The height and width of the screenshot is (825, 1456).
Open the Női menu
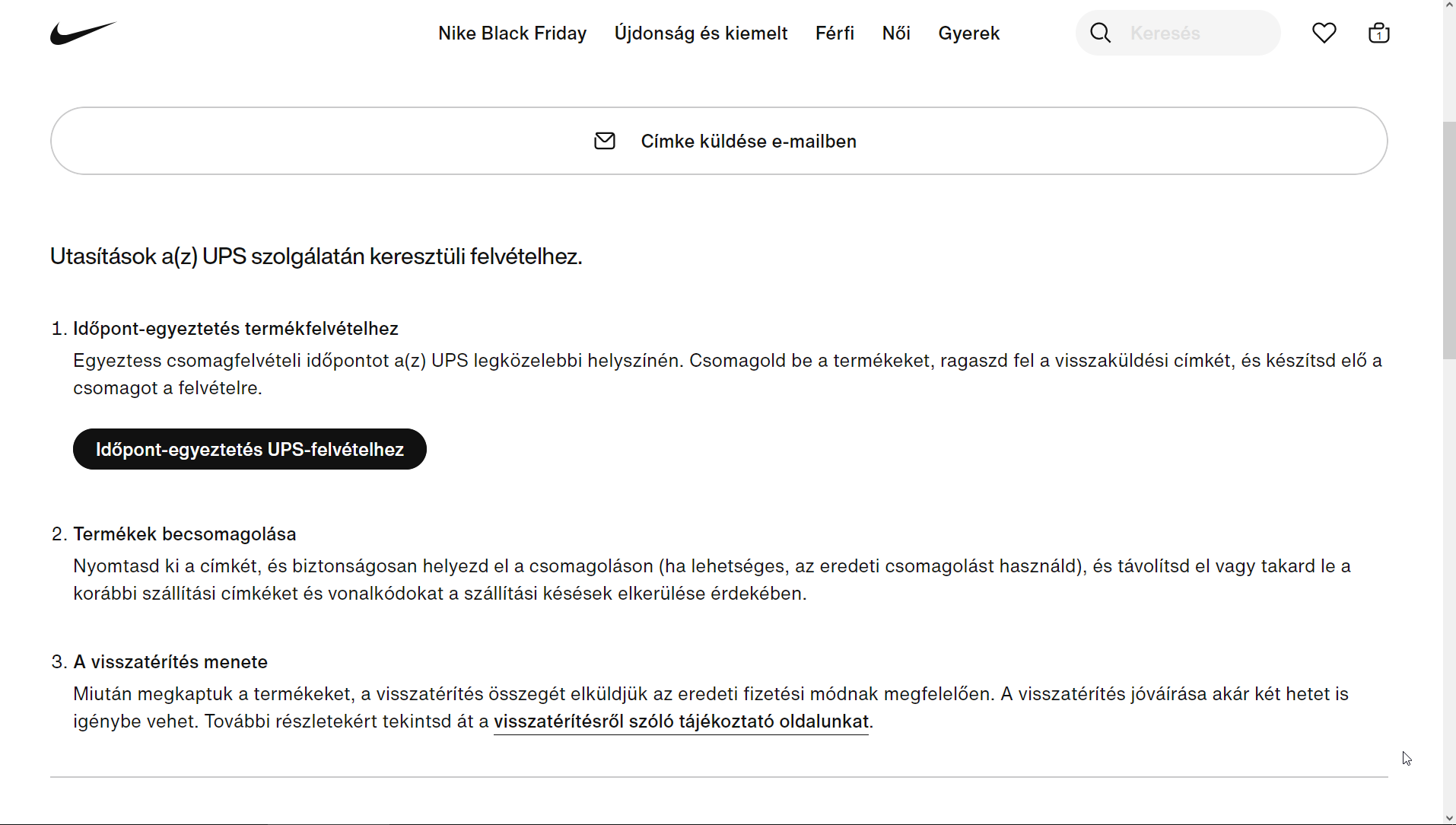896,33
